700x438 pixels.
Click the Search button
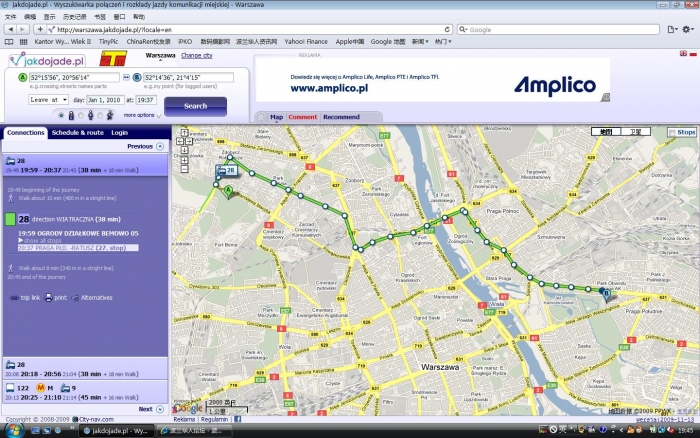(196, 106)
